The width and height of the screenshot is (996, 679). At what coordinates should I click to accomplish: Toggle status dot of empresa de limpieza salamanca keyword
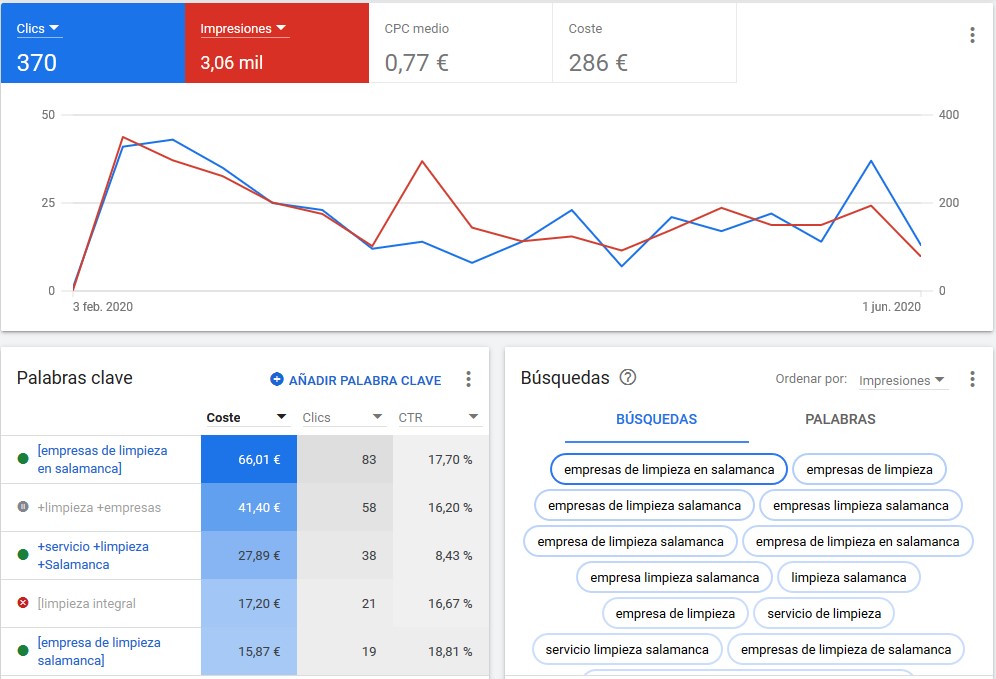[x=23, y=651]
